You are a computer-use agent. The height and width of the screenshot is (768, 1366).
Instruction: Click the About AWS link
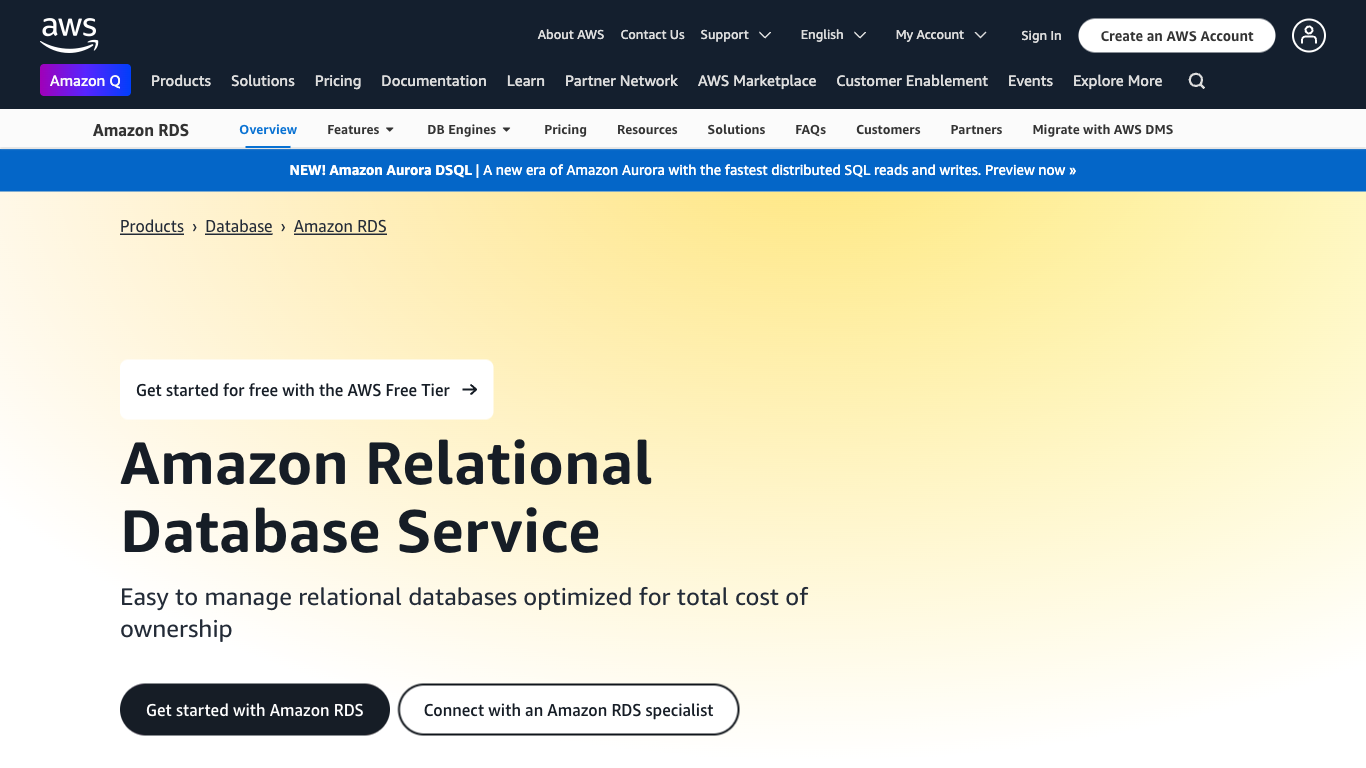(571, 35)
